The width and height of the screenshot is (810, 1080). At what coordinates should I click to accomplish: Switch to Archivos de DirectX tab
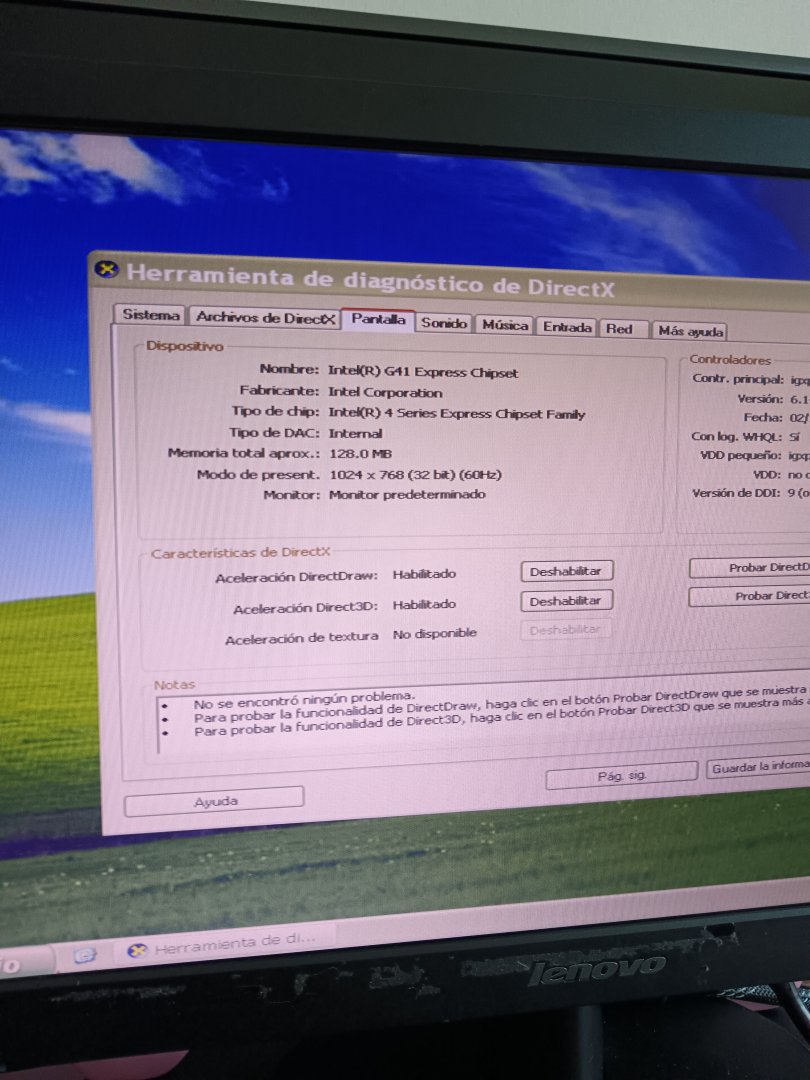(x=264, y=318)
